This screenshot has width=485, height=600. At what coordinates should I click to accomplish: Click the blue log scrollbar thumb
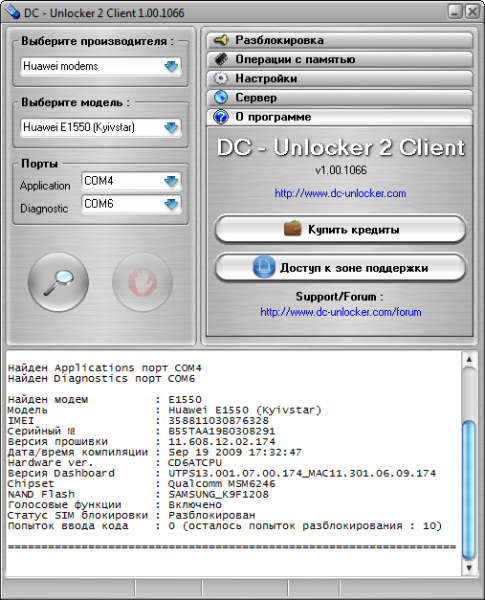[469, 490]
